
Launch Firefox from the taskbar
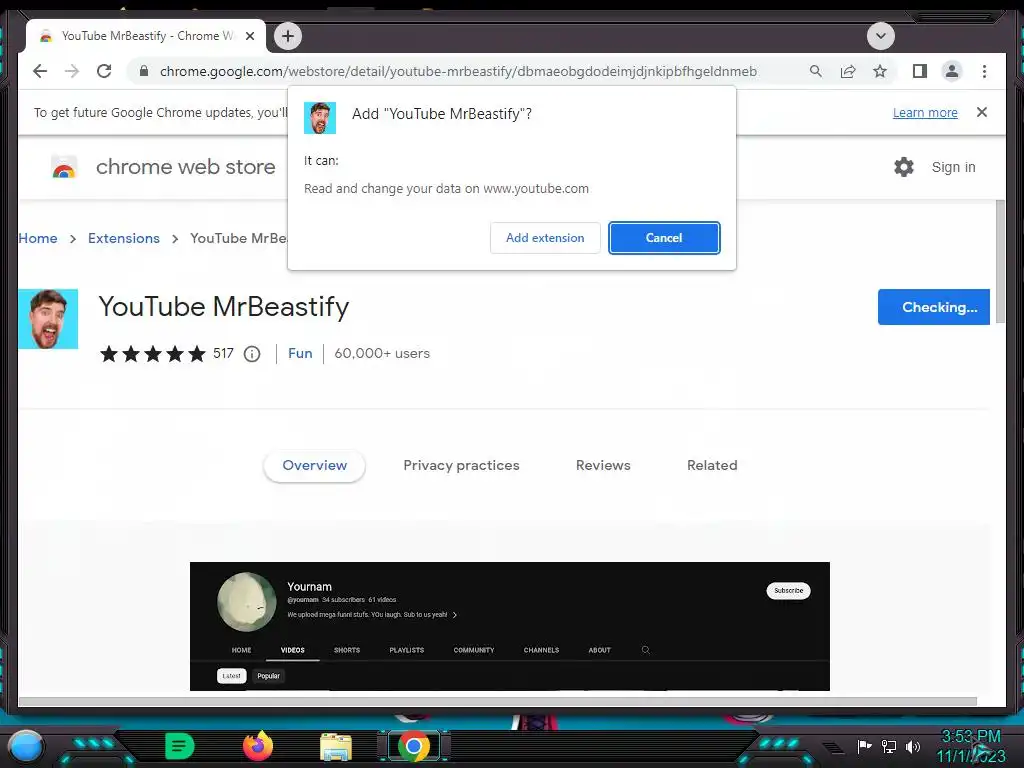click(x=258, y=746)
